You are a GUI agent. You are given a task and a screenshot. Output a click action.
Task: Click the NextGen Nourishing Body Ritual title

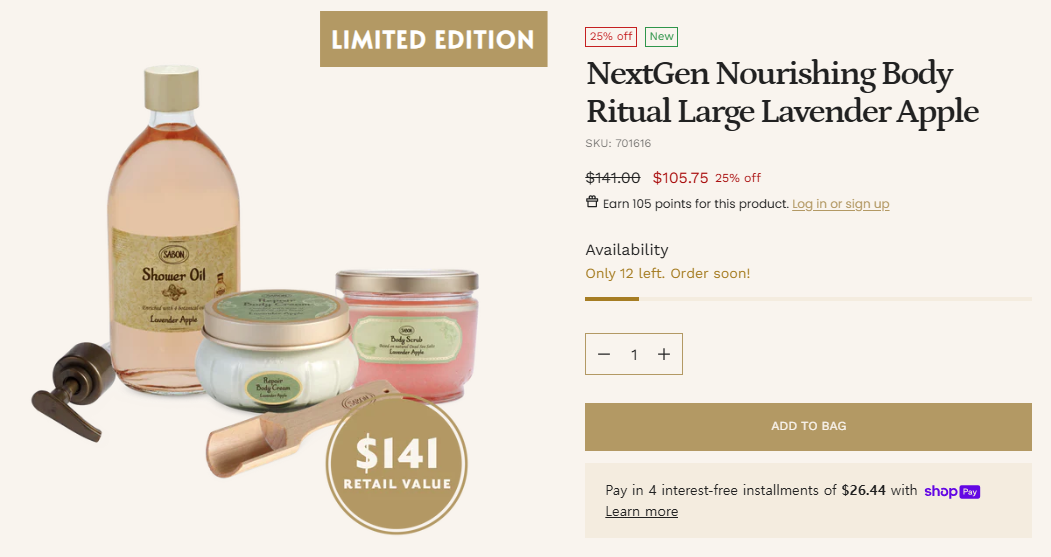[x=782, y=92]
